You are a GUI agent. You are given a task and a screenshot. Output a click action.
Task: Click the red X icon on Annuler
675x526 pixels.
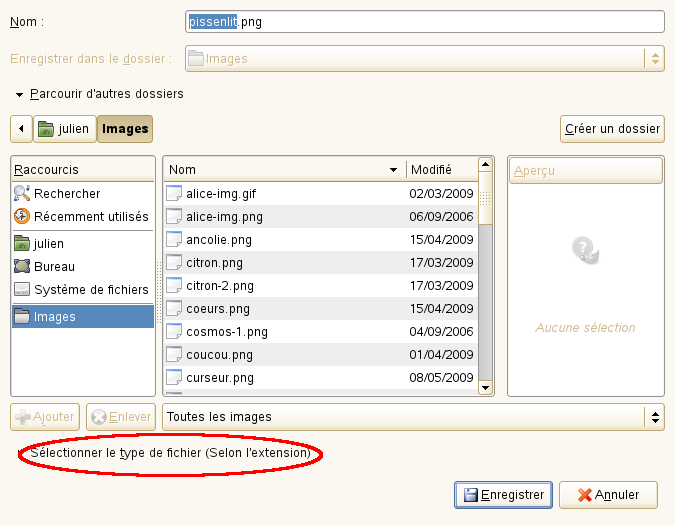pyautogui.click(x=585, y=495)
